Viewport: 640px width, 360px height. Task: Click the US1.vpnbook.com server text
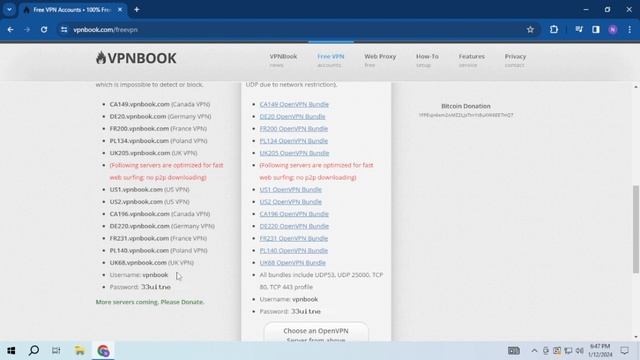pyautogui.click(x=136, y=189)
